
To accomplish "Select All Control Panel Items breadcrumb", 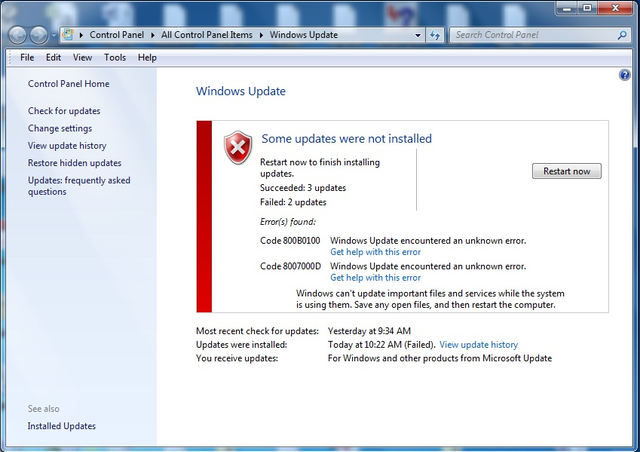I will click(207, 35).
